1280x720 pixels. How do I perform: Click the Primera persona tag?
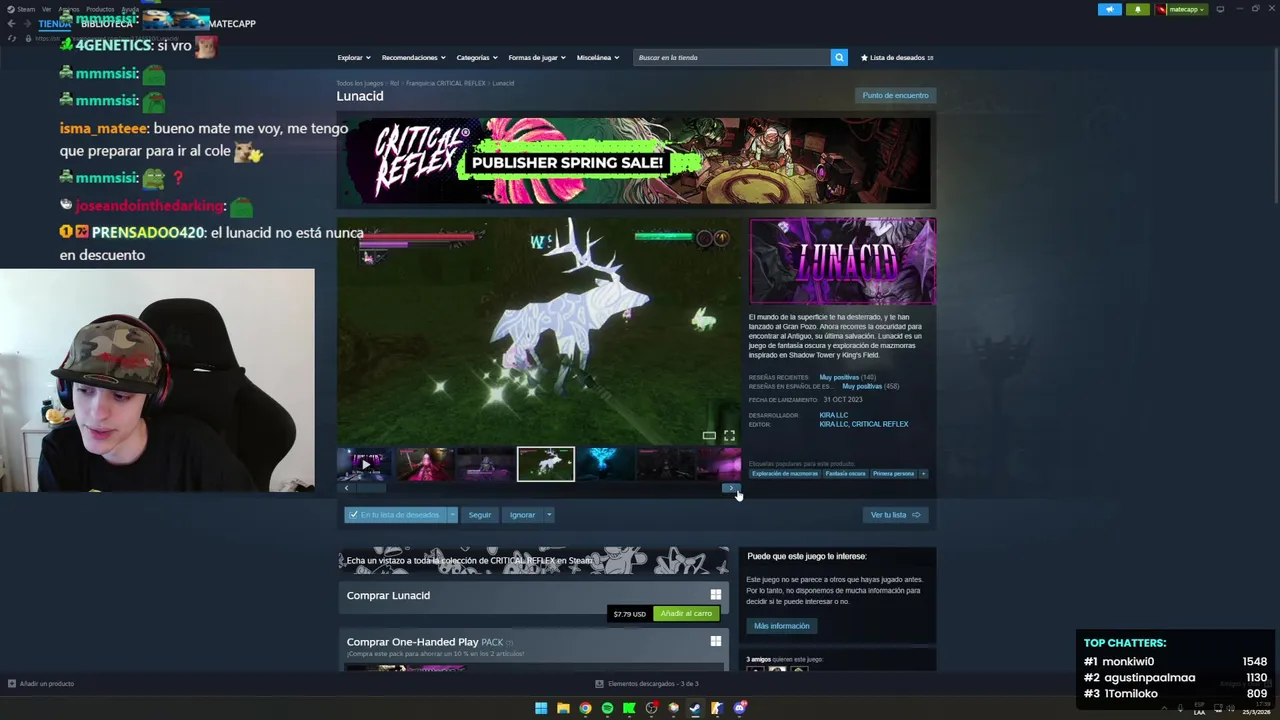(893, 474)
